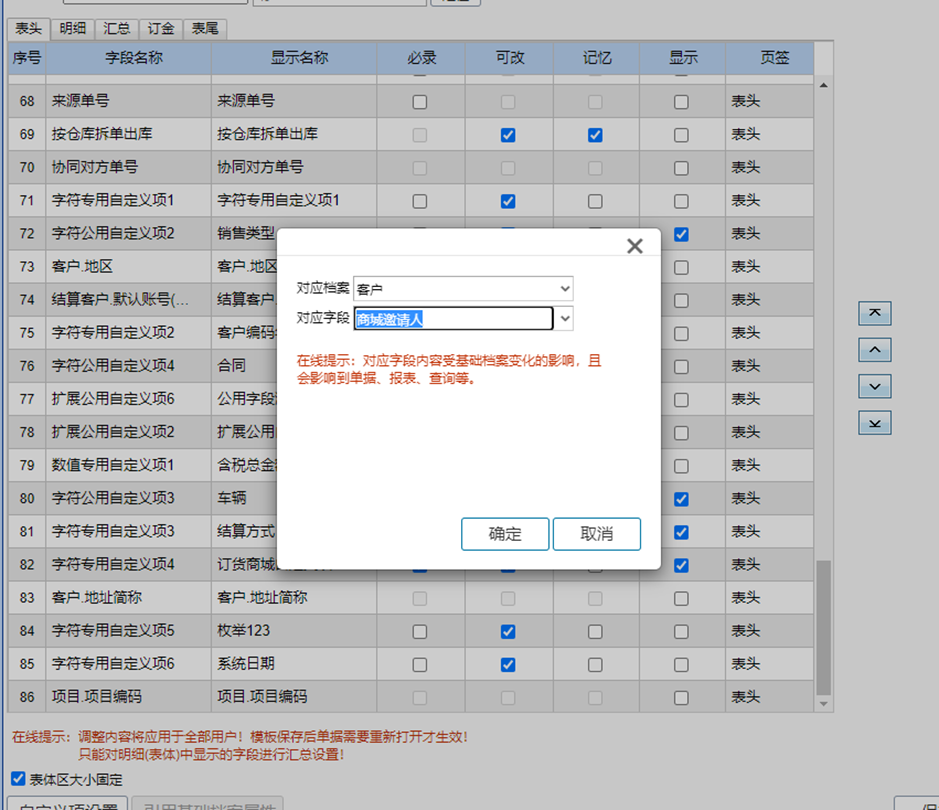Open the 订金 tab

click(160, 29)
